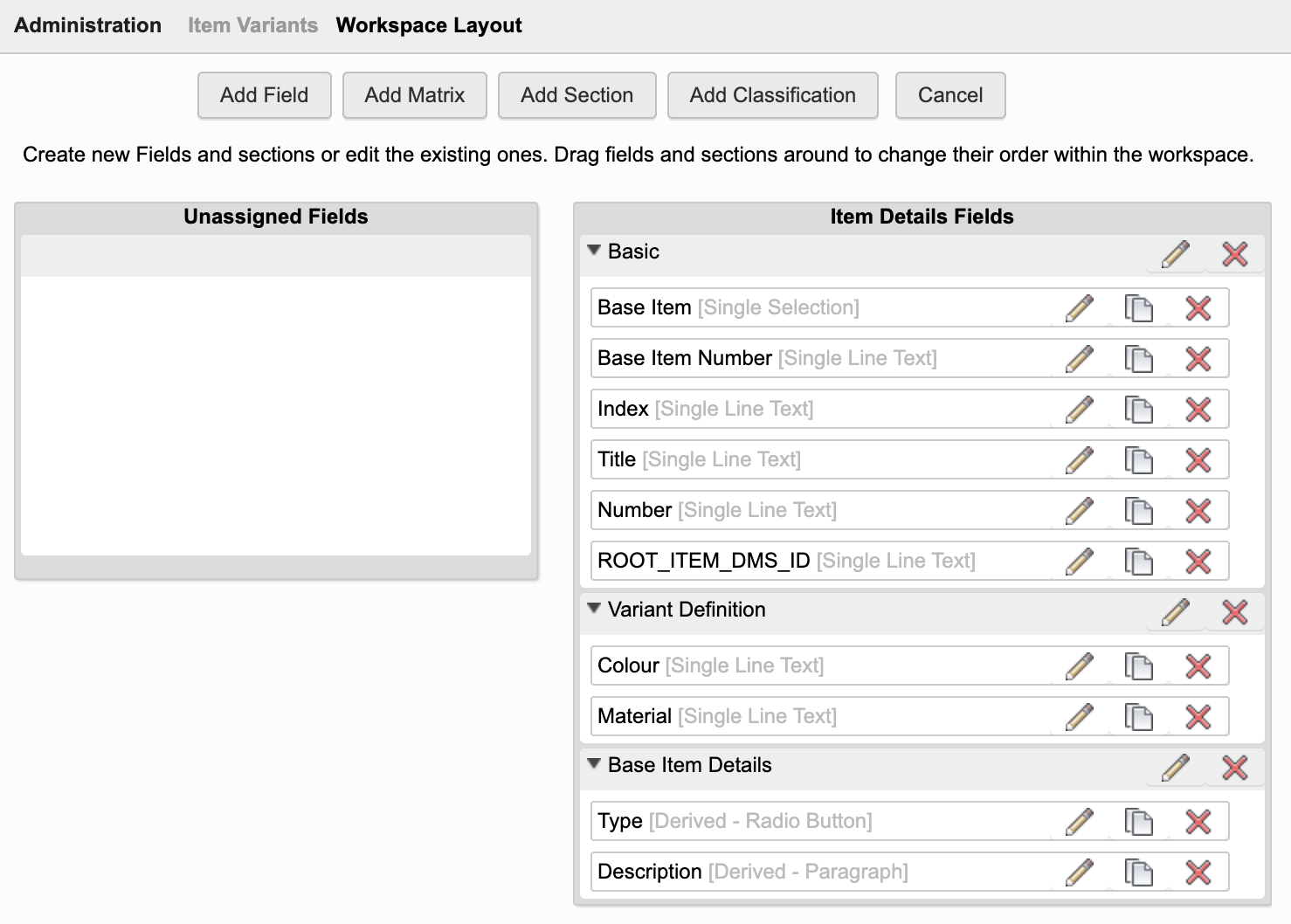Copy the Base Item Number field

(x=1138, y=359)
